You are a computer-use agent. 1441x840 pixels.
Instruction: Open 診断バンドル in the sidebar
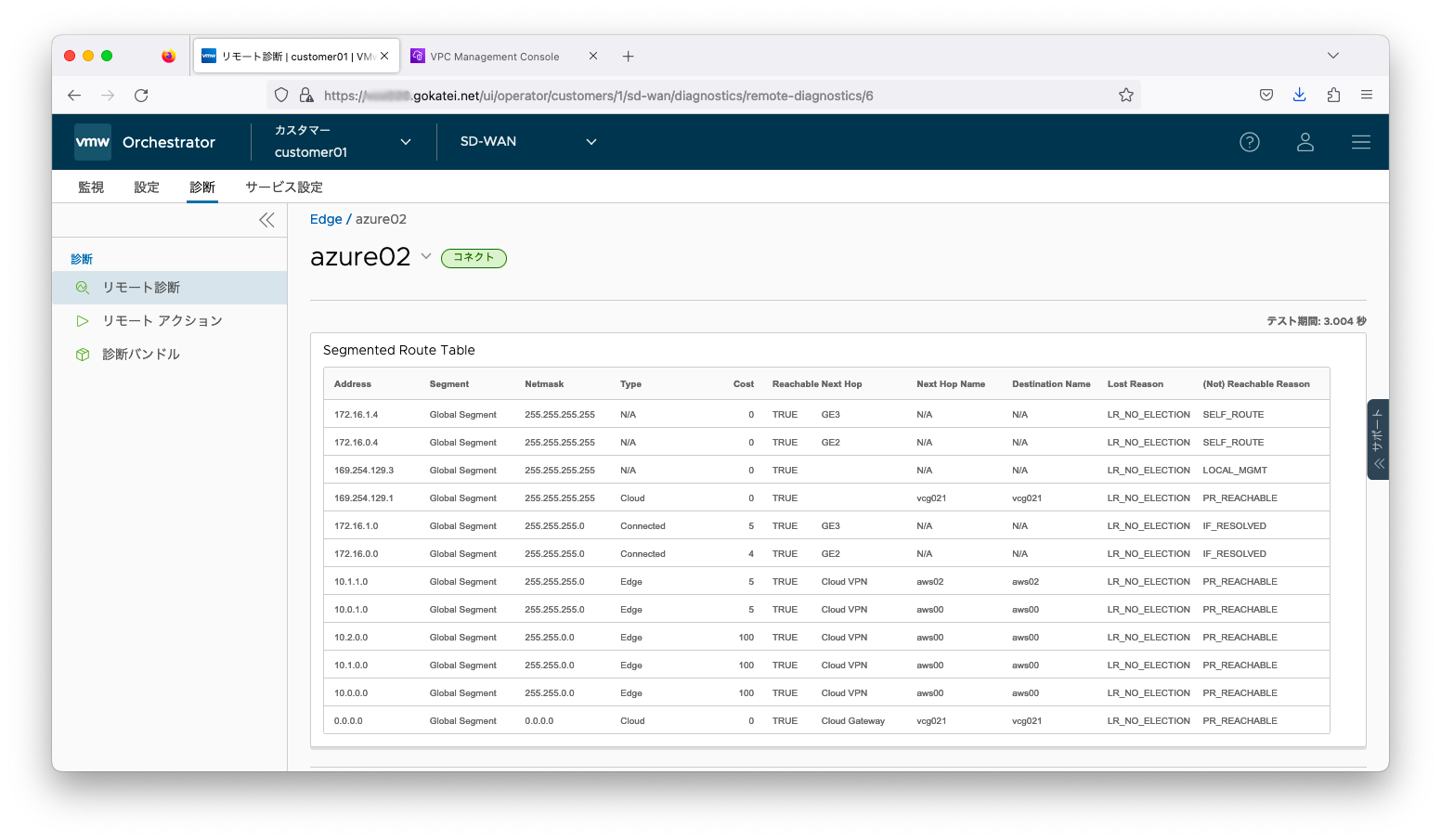coord(141,354)
